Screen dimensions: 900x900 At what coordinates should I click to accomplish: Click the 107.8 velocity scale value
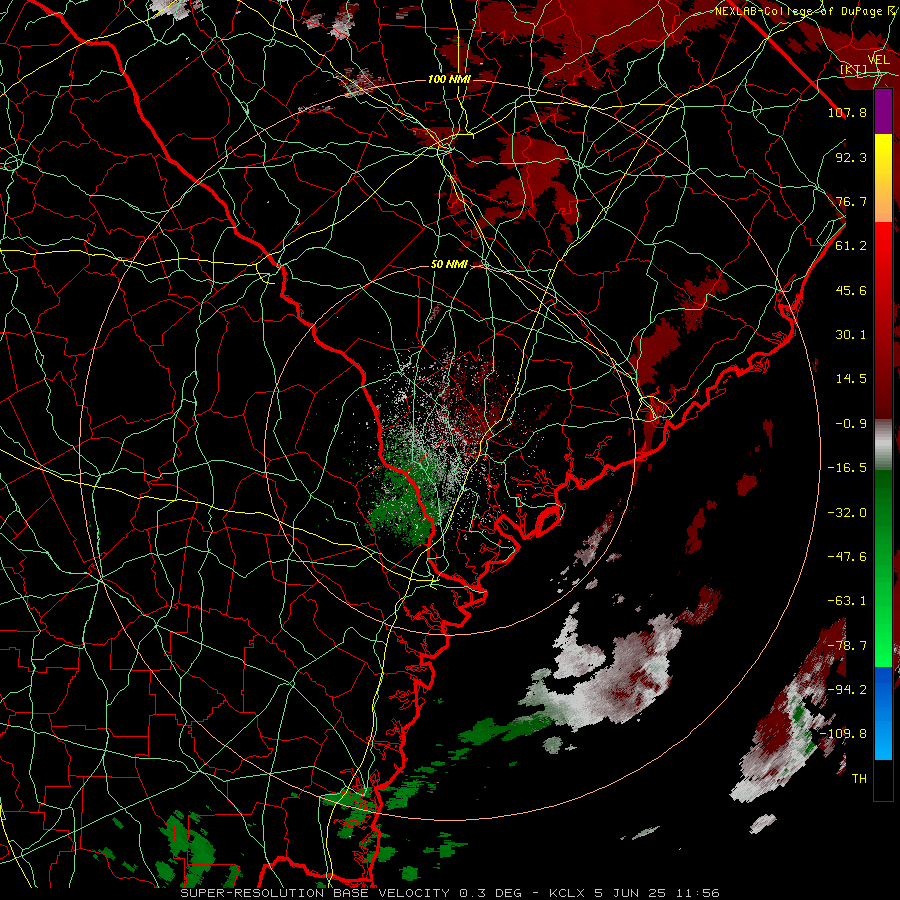coord(847,112)
